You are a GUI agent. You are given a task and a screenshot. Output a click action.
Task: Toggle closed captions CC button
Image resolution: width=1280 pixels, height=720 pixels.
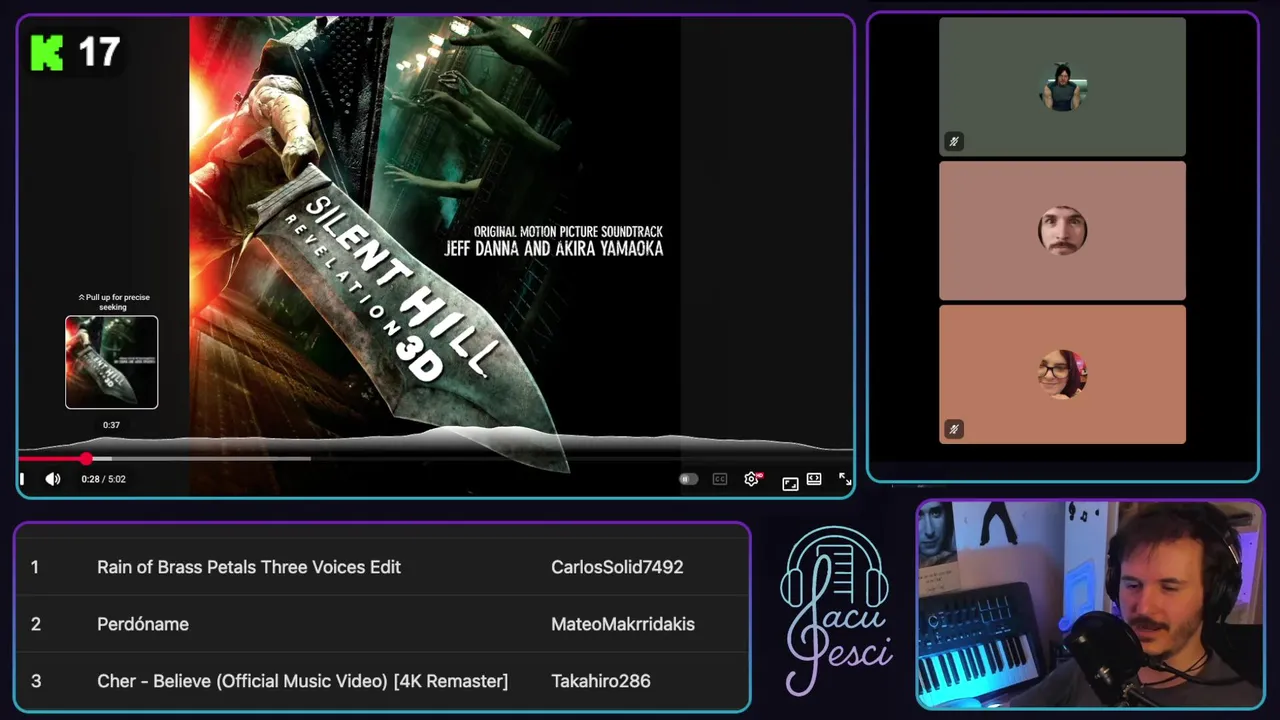719,479
